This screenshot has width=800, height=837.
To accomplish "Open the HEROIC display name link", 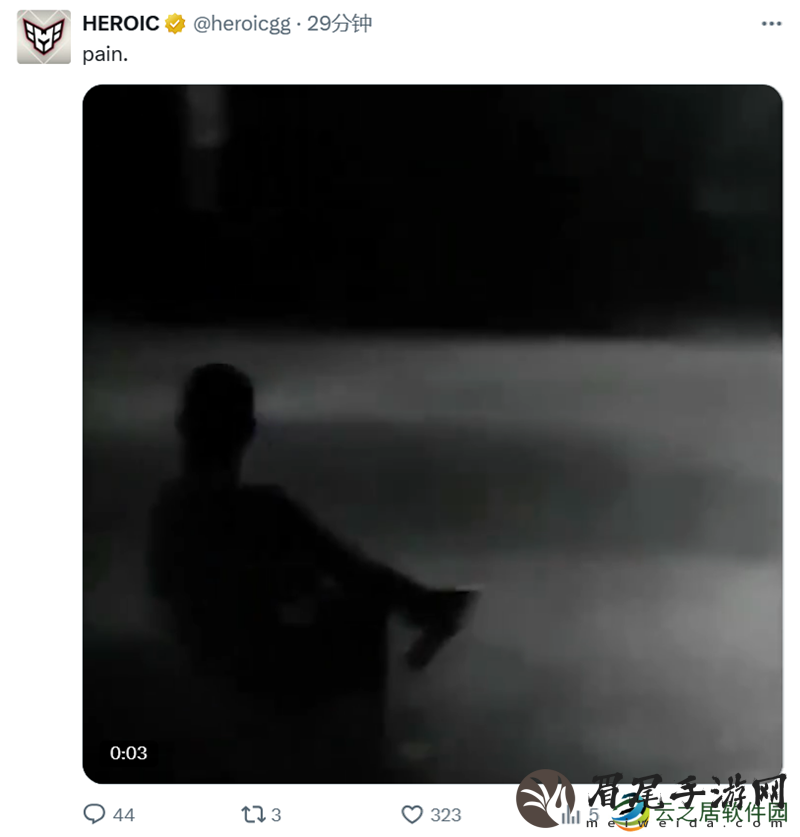I will point(121,23).
